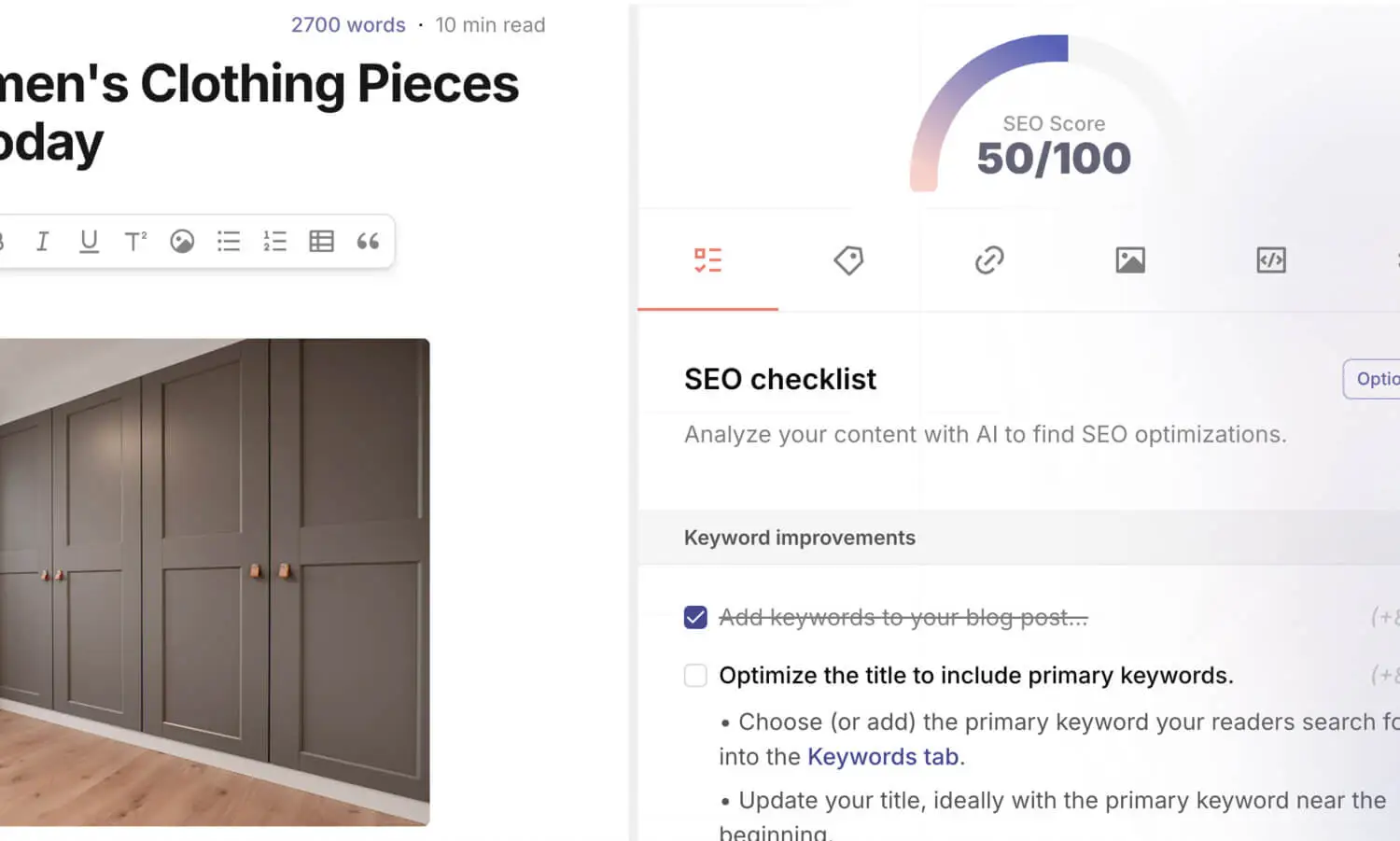Open the text color palette icon

(x=182, y=242)
